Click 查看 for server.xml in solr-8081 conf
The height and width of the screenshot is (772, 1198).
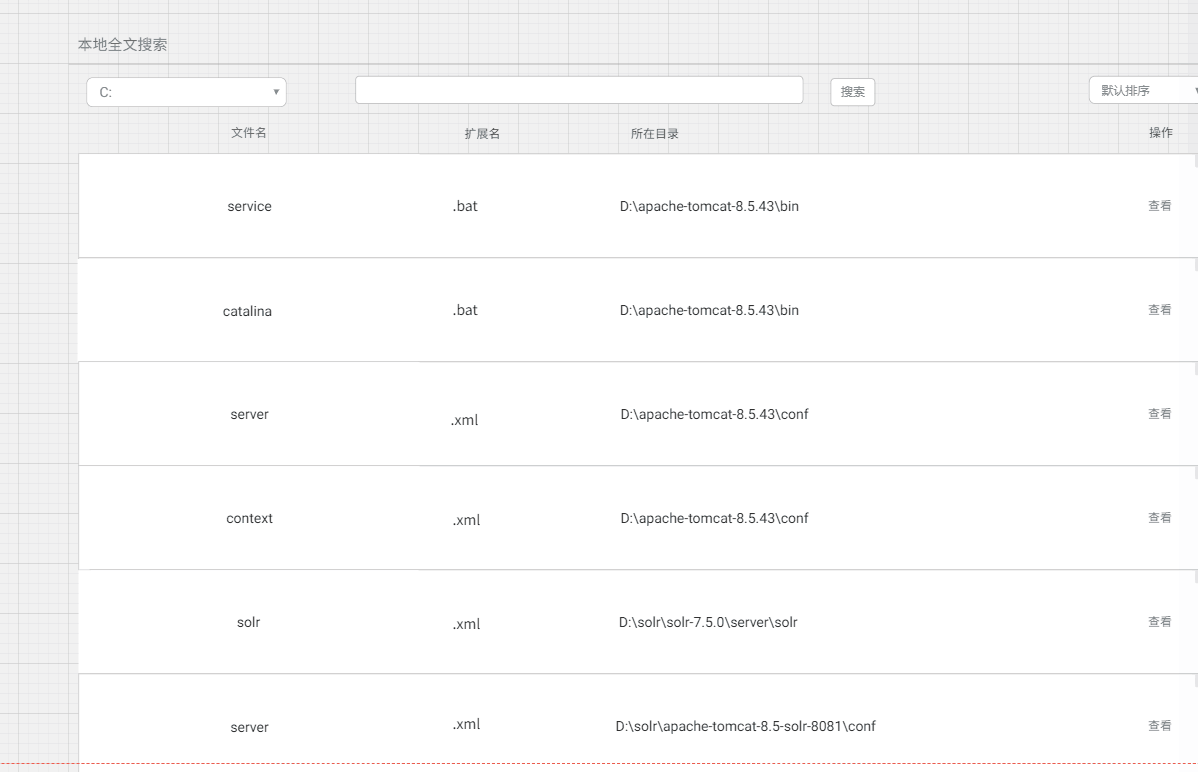point(1159,726)
